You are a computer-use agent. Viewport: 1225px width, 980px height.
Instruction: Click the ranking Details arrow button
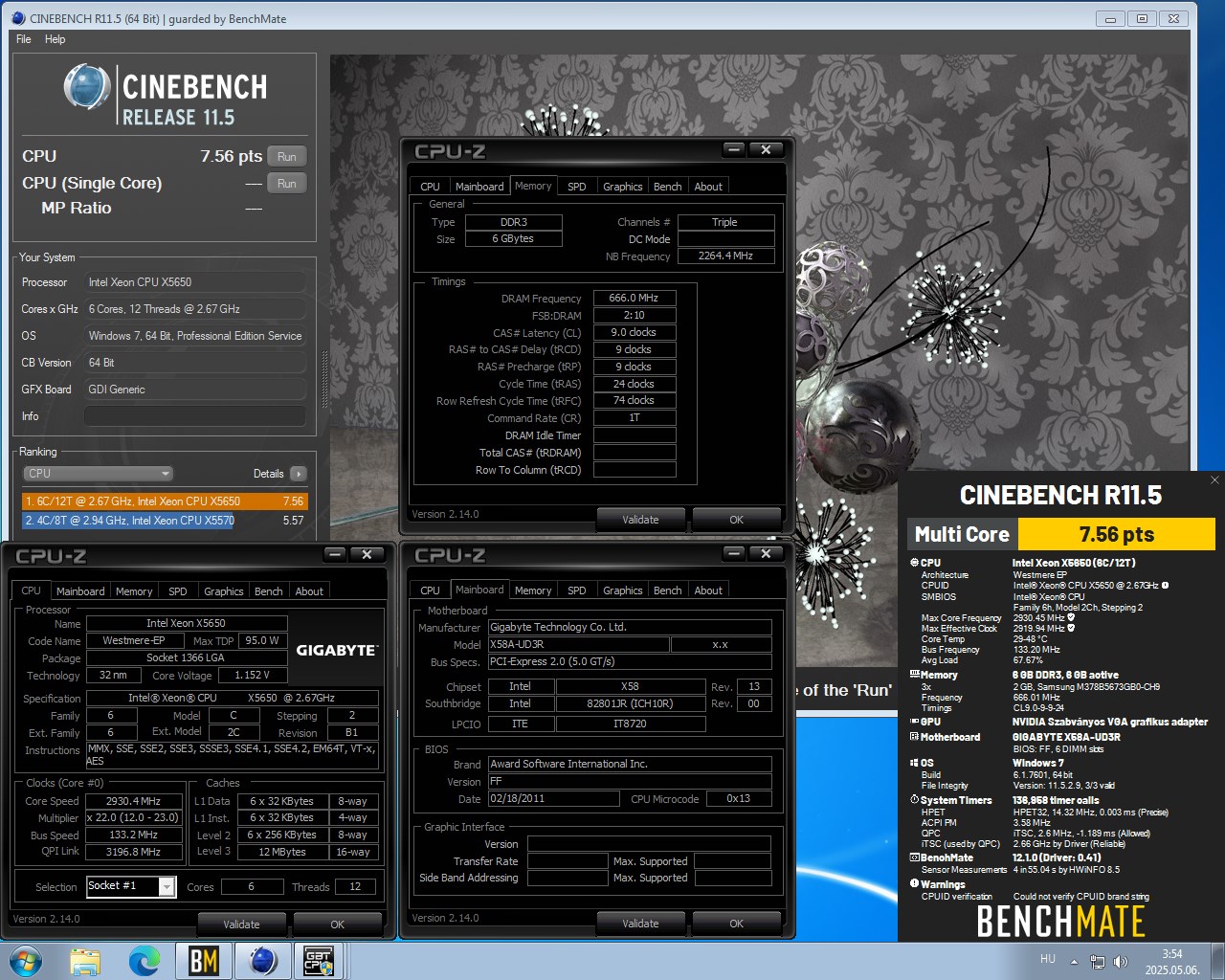pos(299,474)
